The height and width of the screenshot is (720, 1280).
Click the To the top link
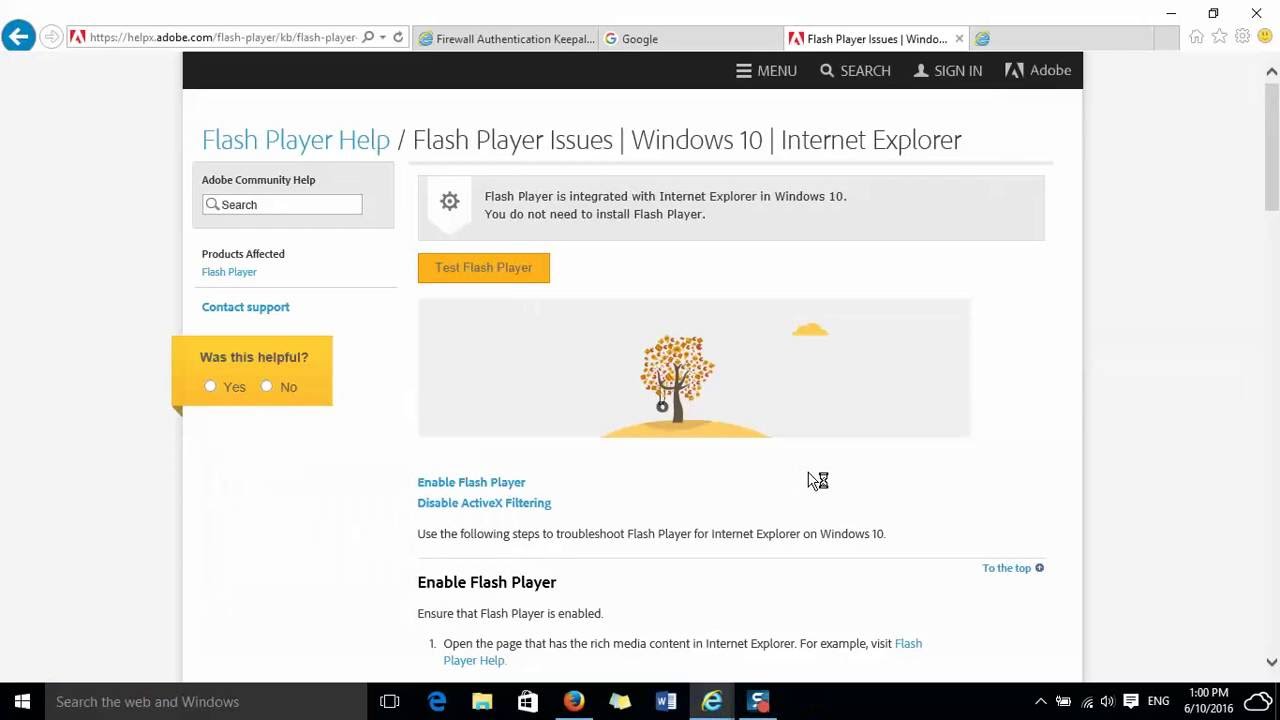1013,568
